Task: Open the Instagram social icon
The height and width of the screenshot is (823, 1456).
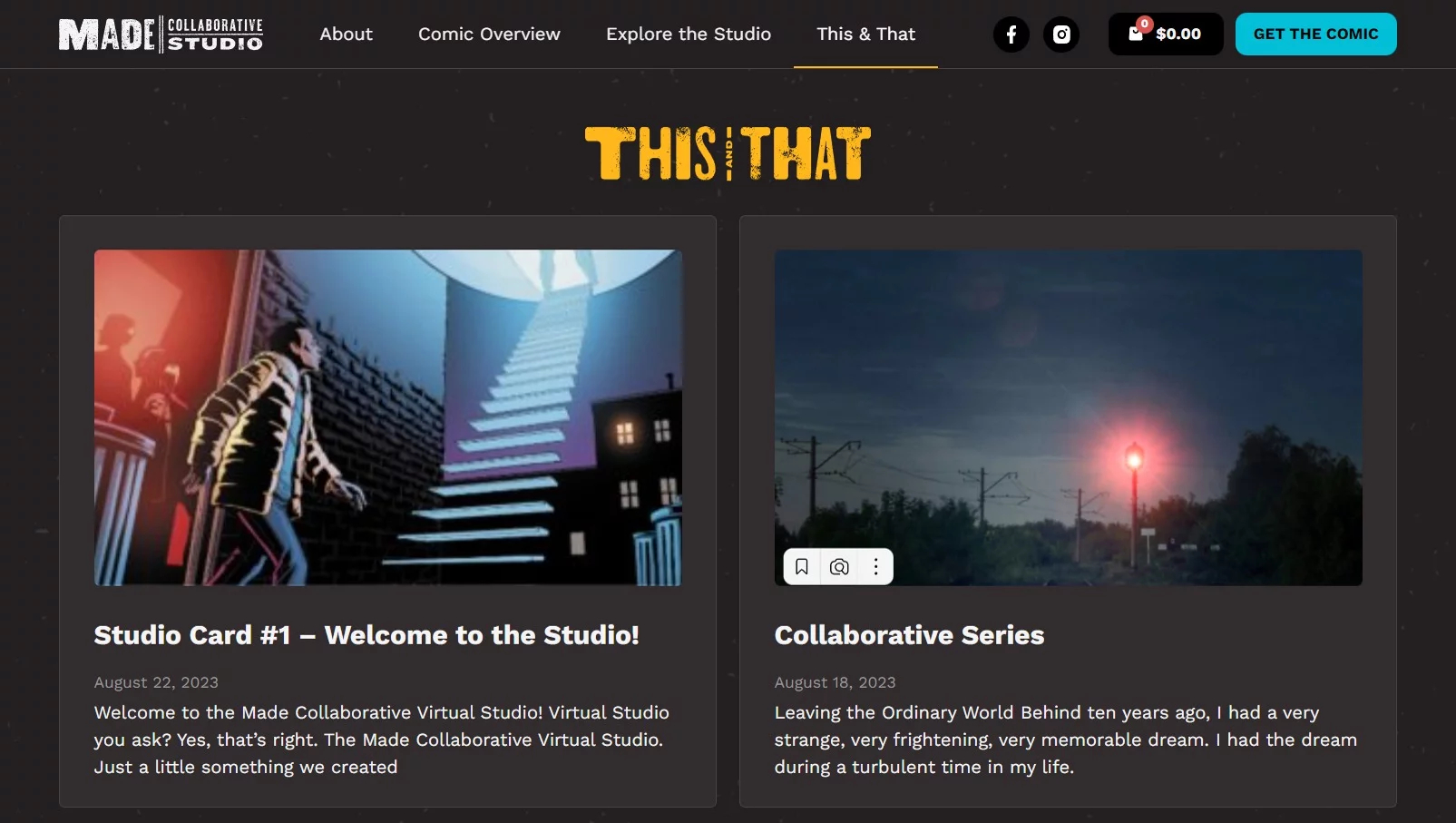Action: (x=1061, y=34)
